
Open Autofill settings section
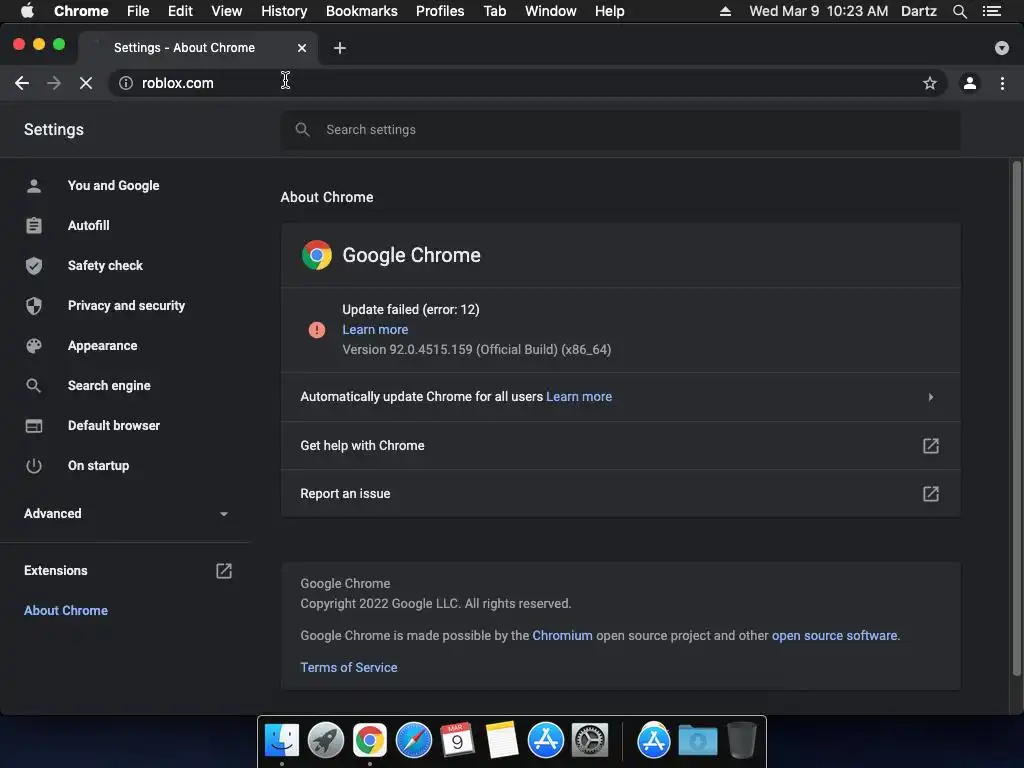click(x=89, y=225)
